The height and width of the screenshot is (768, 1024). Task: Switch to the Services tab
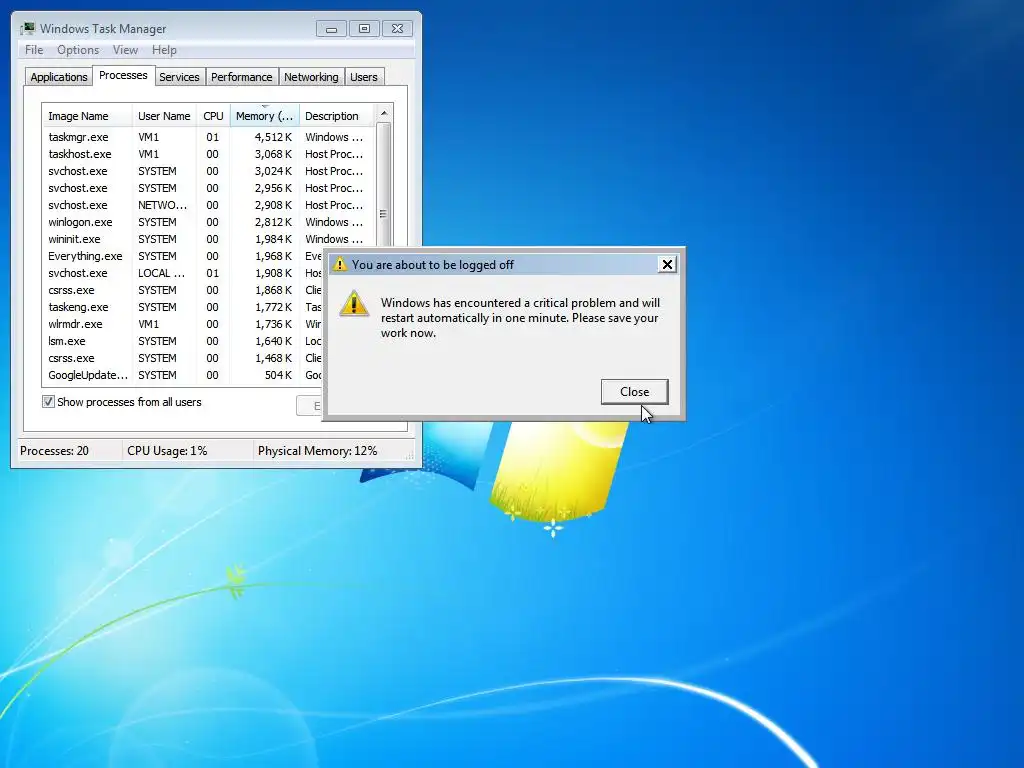coord(179,77)
